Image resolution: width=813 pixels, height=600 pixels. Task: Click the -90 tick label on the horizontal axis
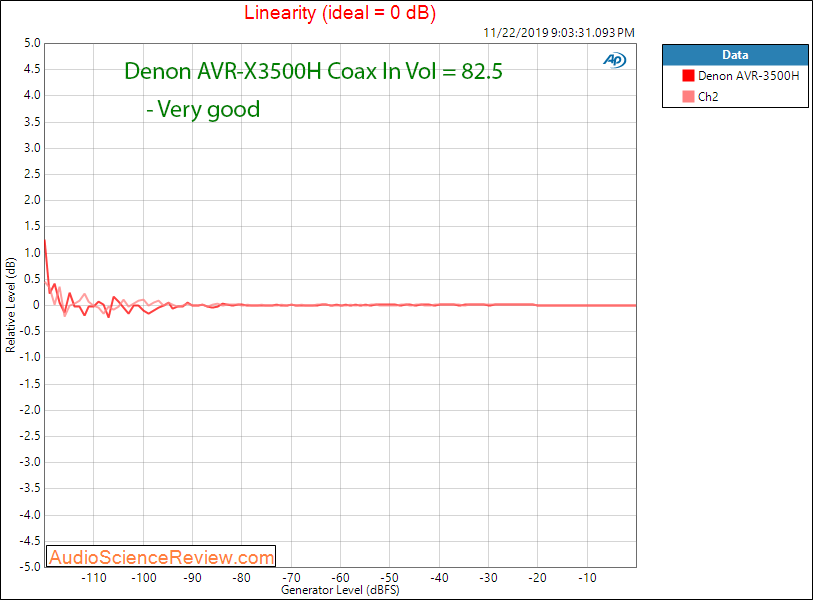click(192, 578)
